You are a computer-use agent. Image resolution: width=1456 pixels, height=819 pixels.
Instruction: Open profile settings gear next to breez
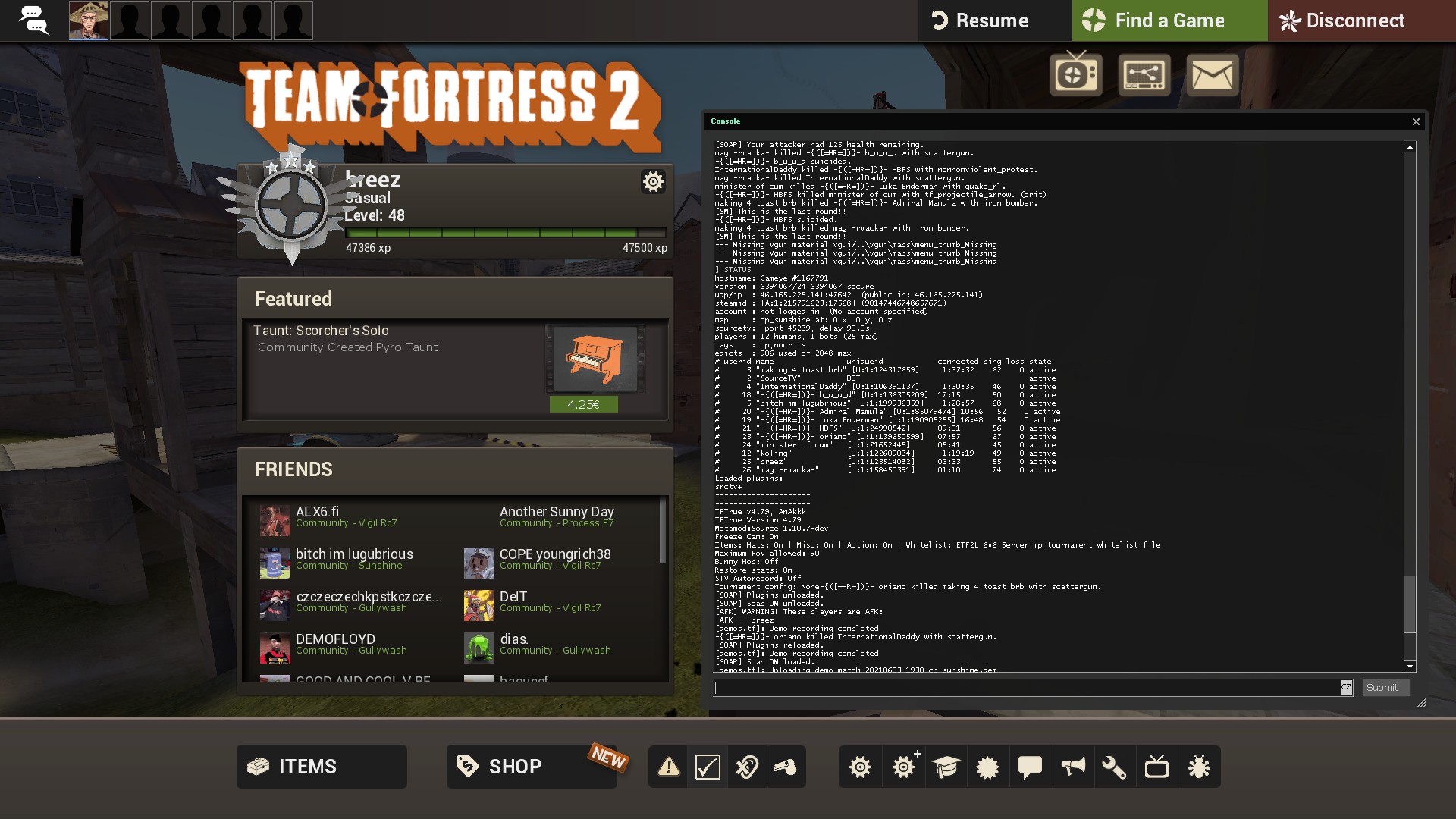pyautogui.click(x=653, y=181)
